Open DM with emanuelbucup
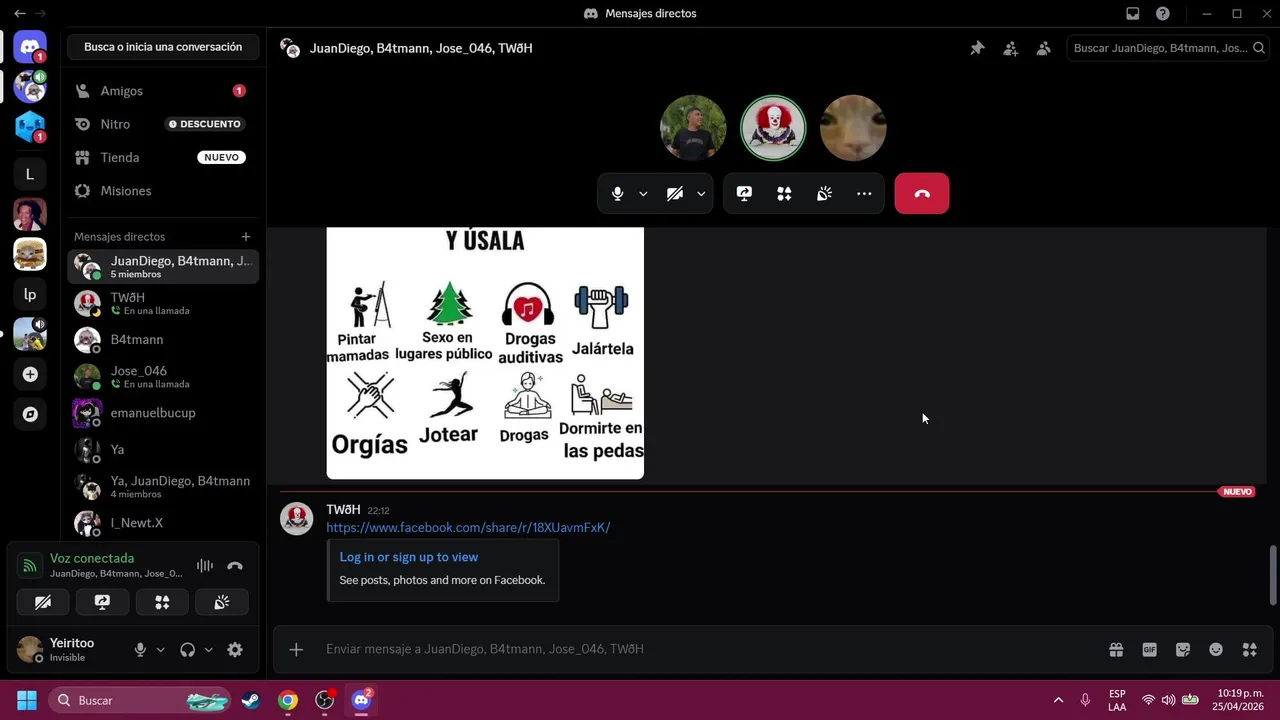Image resolution: width=1280 pixels, height=720 pixels. pyautogui.click(x=163, y=413)
